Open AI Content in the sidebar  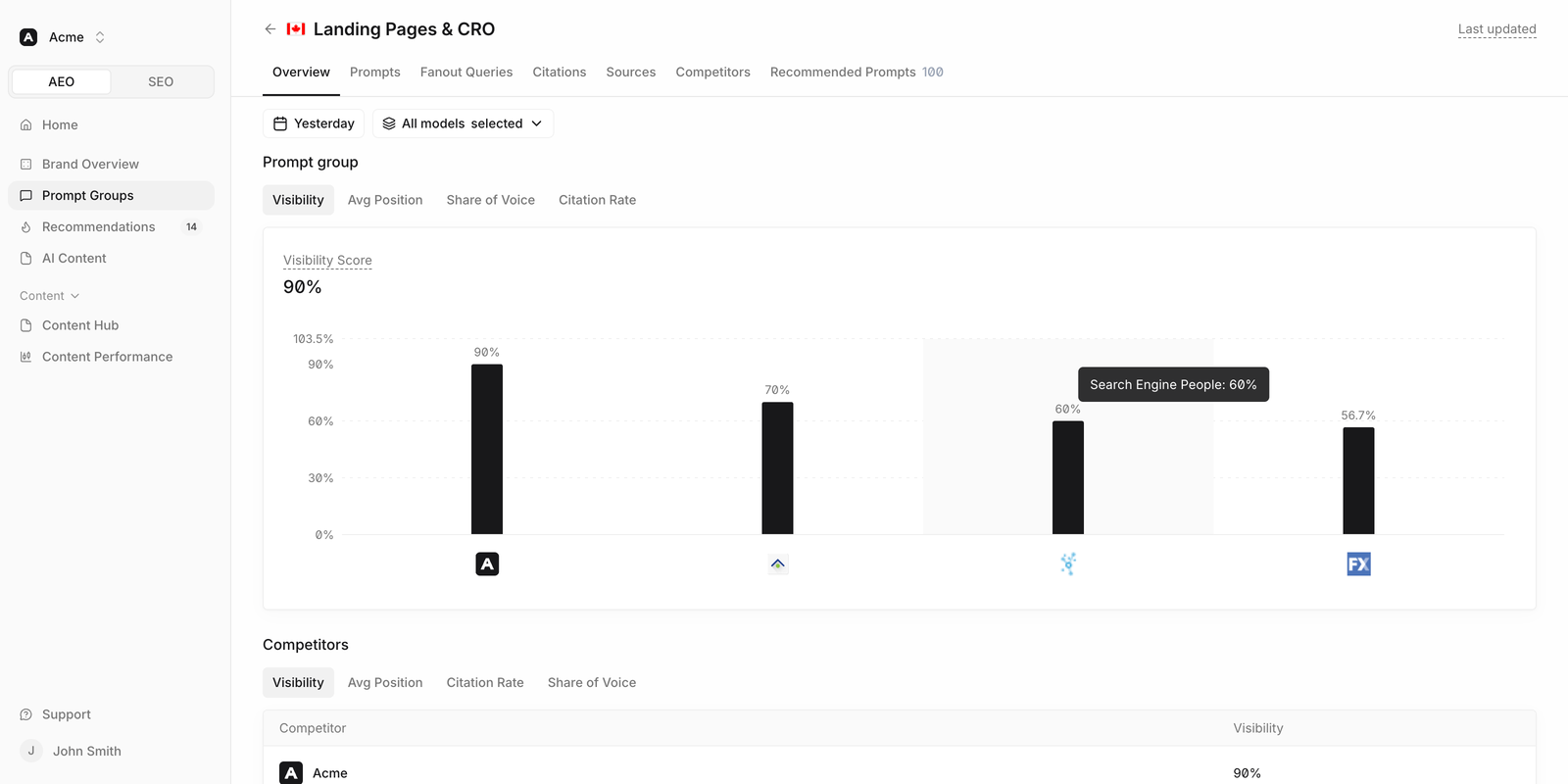[x=111, y=258]
